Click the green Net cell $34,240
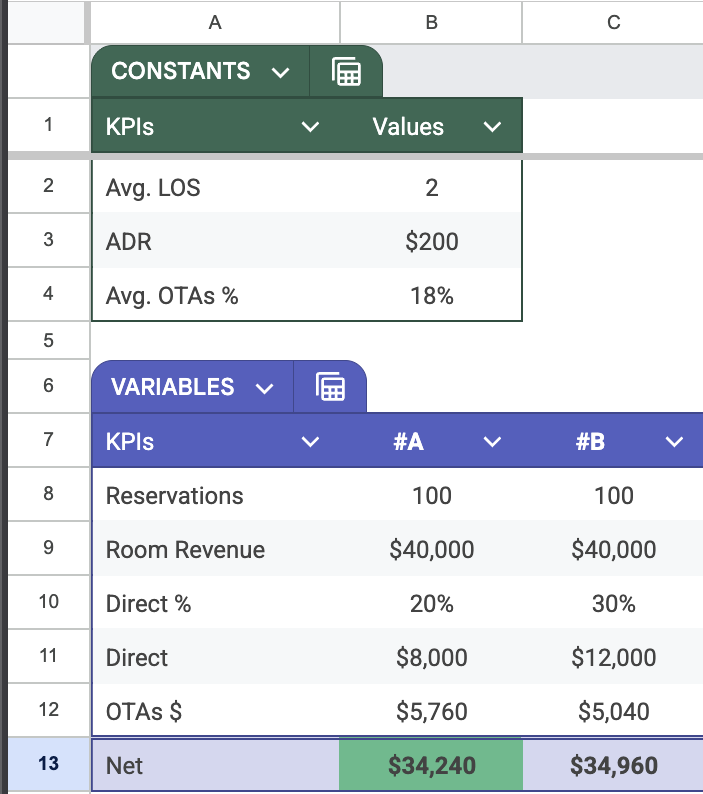 point(431,766)
